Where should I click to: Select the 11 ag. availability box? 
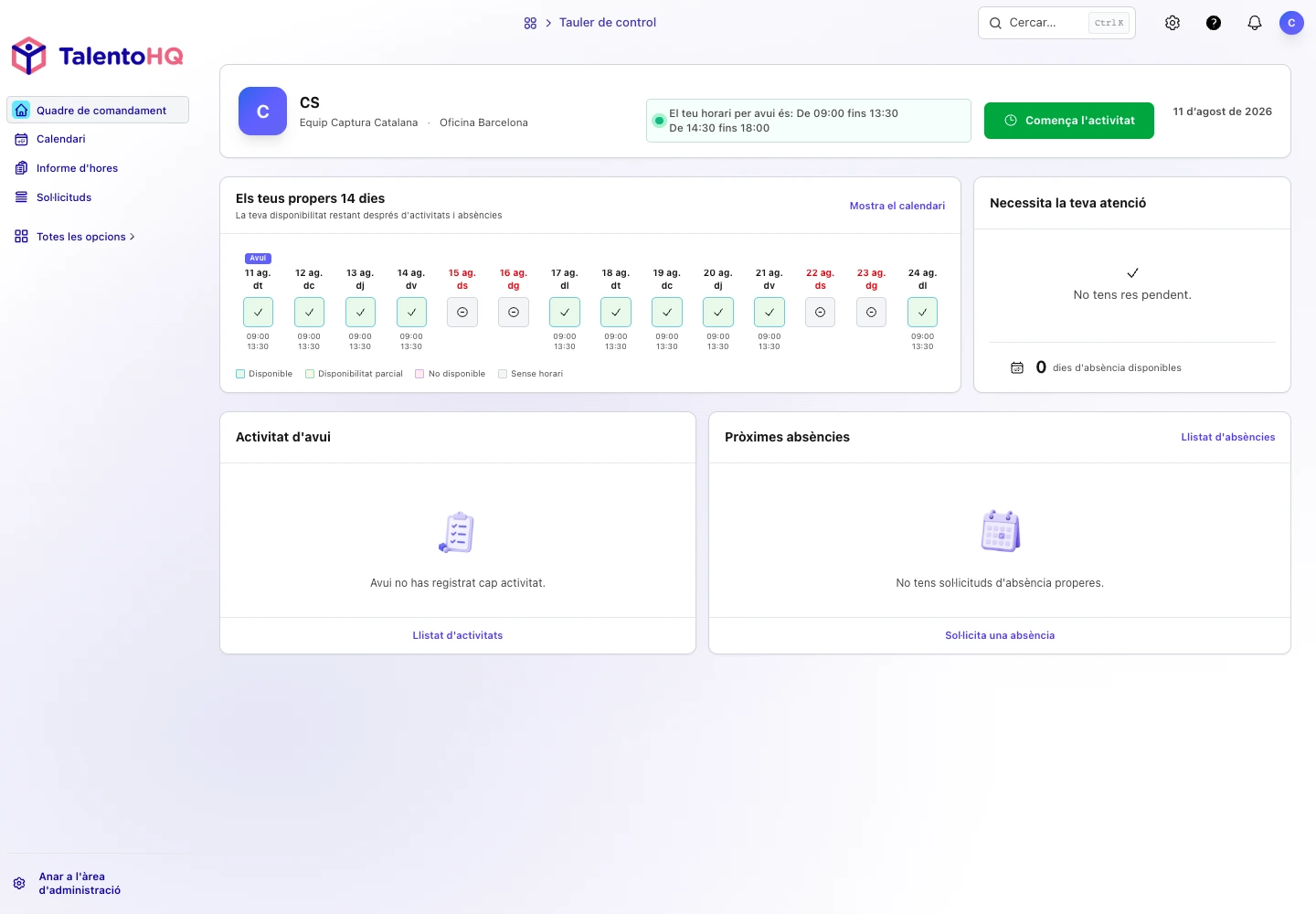coord(258,312)
